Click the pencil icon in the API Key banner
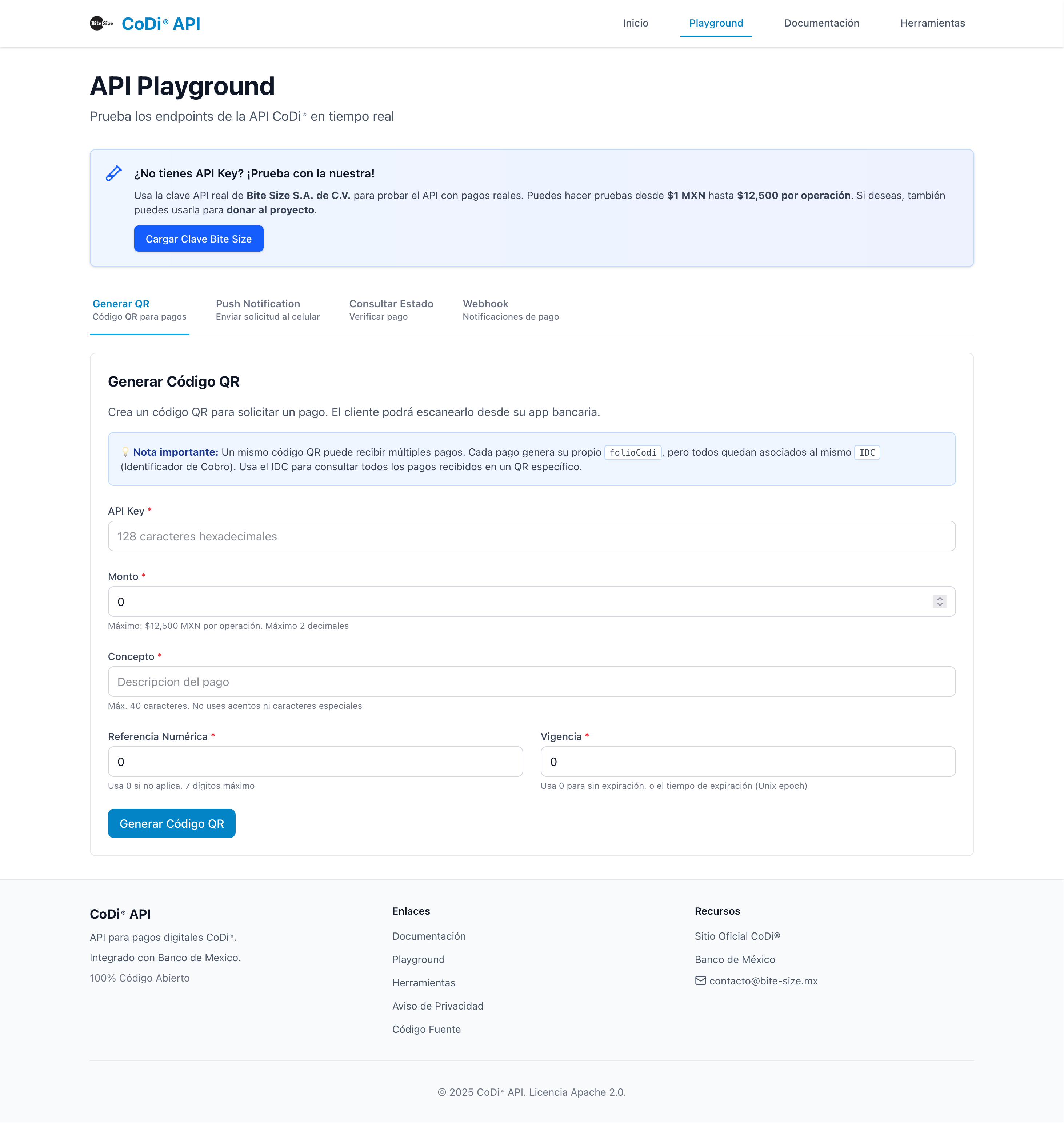The image size is (1064, 1123). point(114,173)
